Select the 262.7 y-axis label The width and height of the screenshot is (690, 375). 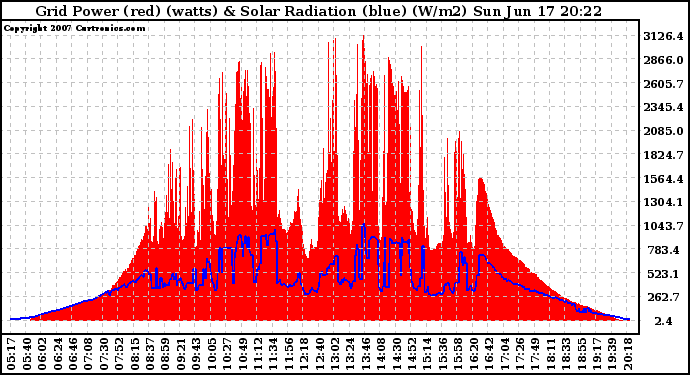pos(663,298)
